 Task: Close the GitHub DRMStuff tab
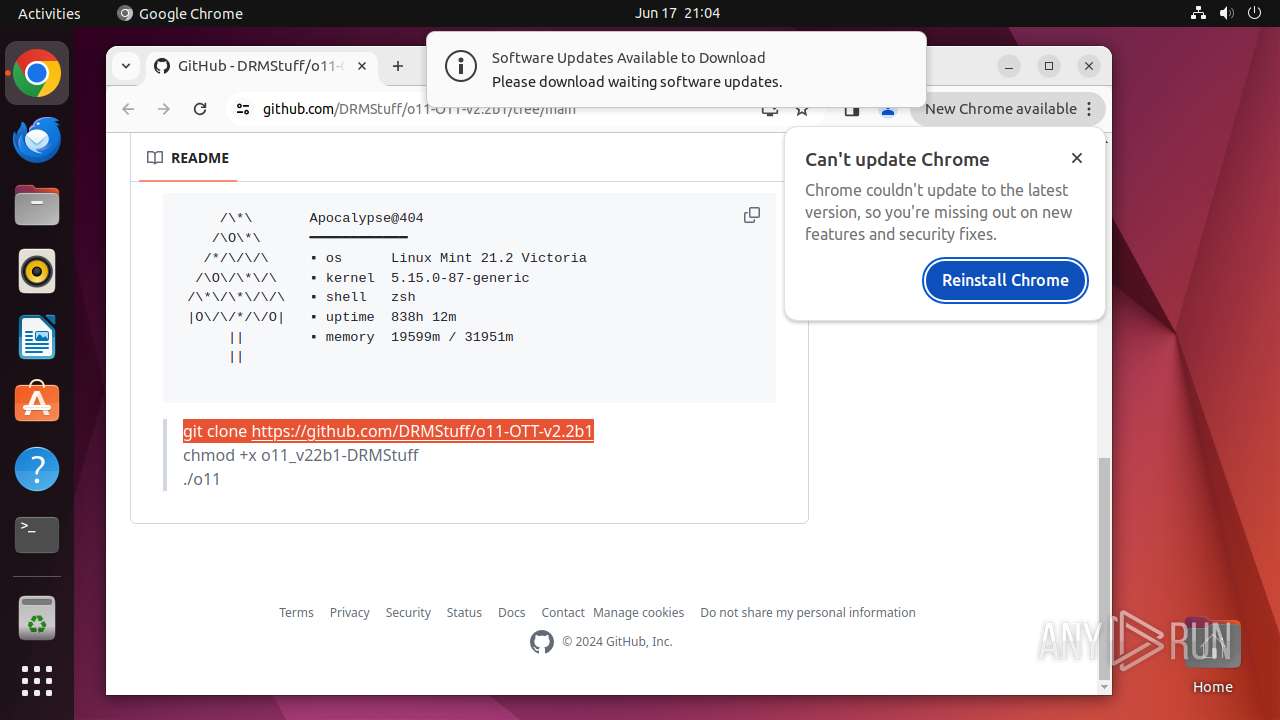tap(362, 66)
